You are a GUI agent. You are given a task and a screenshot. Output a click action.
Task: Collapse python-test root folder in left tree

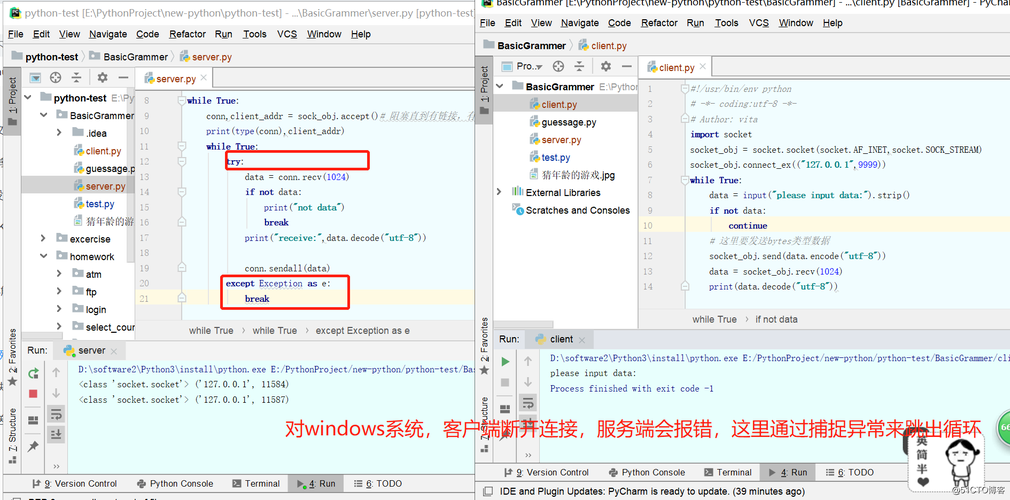[28, 98]
